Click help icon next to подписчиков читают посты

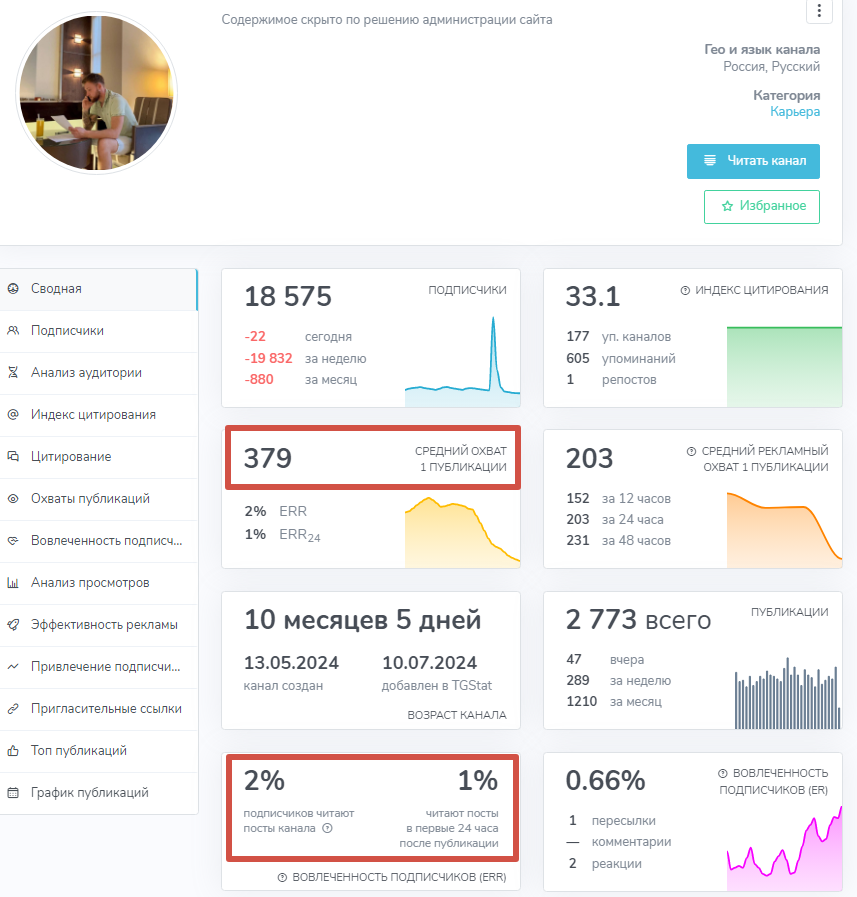click(x=327, y=828)
